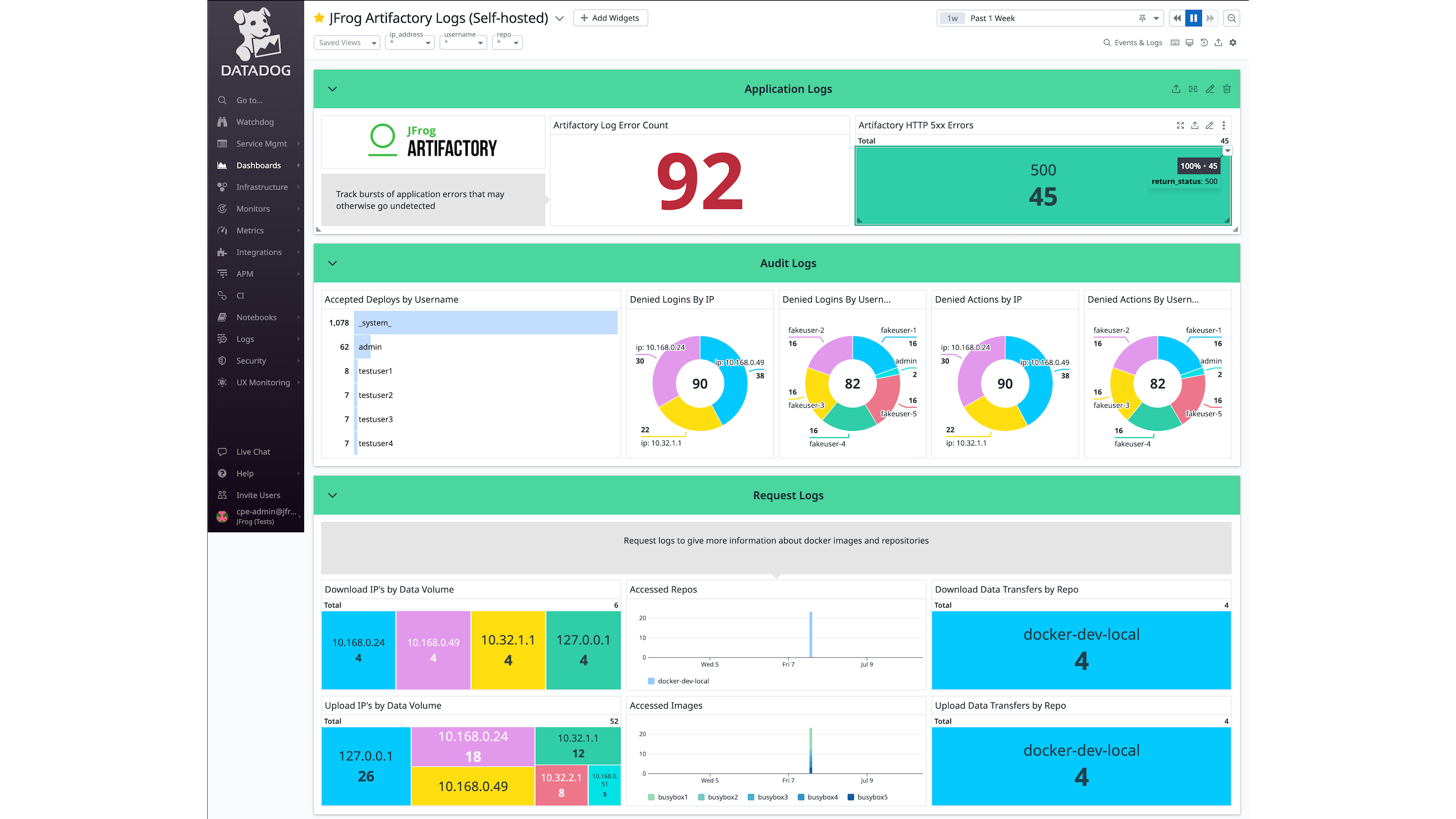The image size is (1456, 819).
Task: Open the Logs sidebar menu
Action: 245,339
